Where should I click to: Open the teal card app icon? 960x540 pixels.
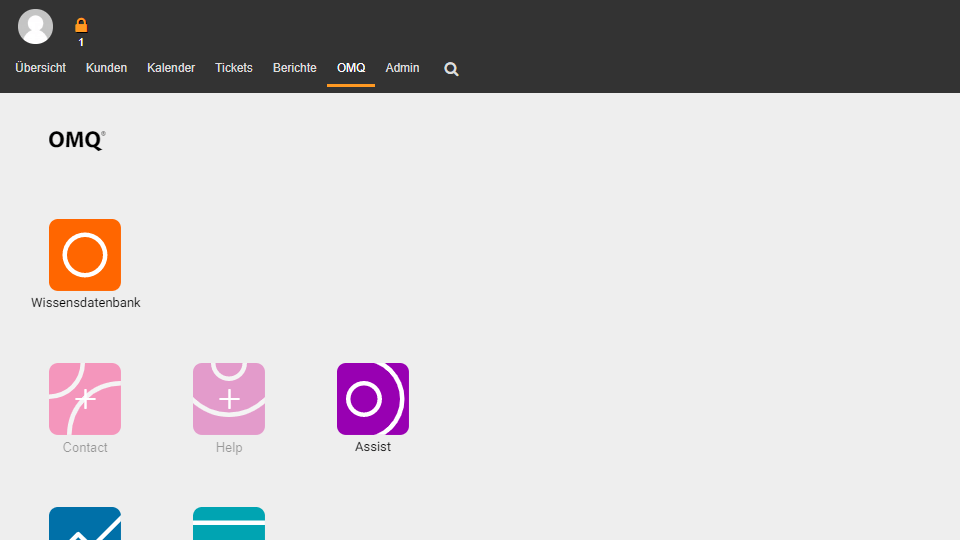229,523
